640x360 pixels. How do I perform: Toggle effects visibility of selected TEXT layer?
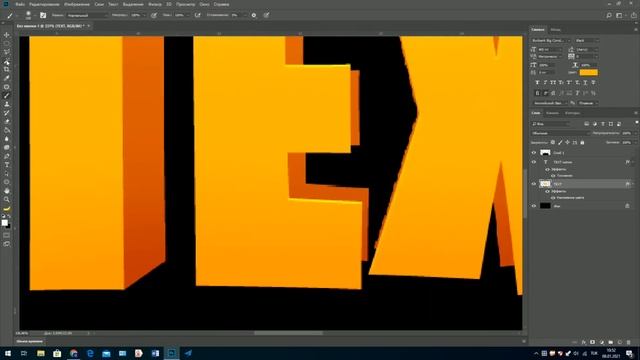point(547,191)
